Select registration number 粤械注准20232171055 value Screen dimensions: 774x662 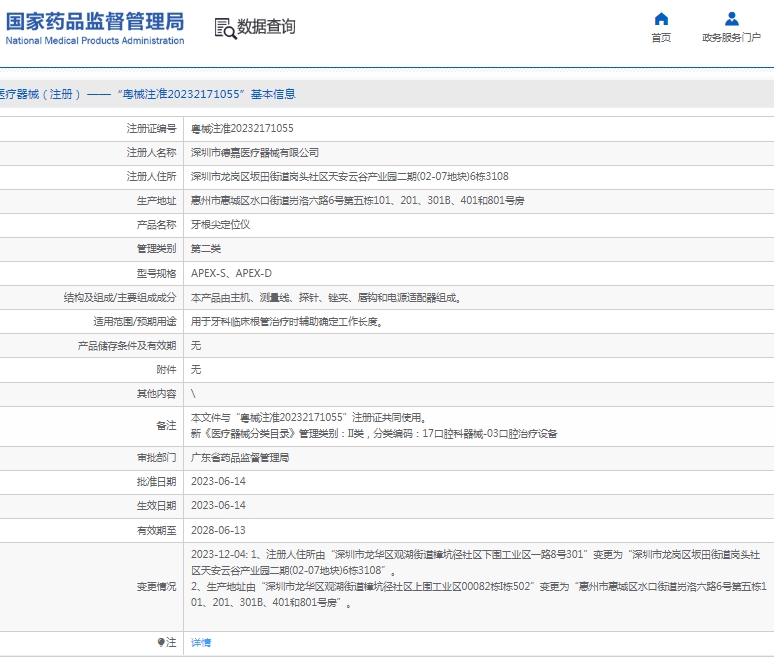point(242,128)
